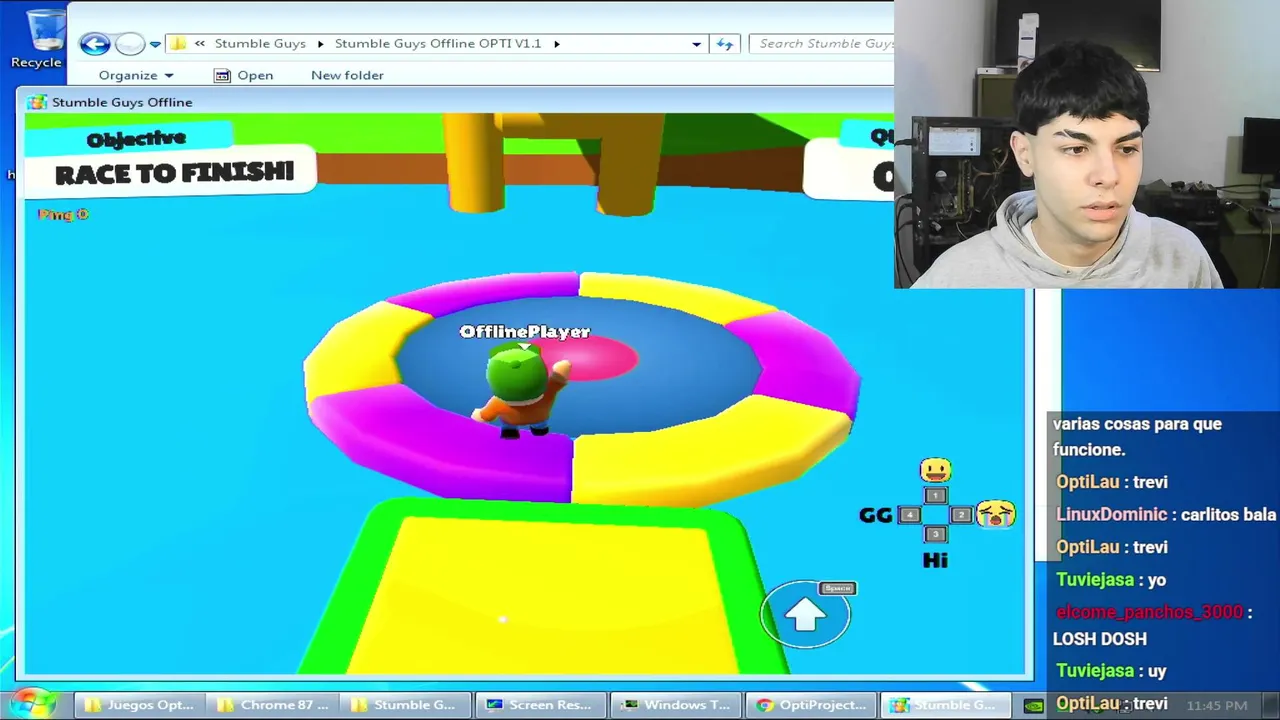1280x720 pixels.
Task: Click OptiLau chat username above LinuxDominic
Action: [1087, 482]
